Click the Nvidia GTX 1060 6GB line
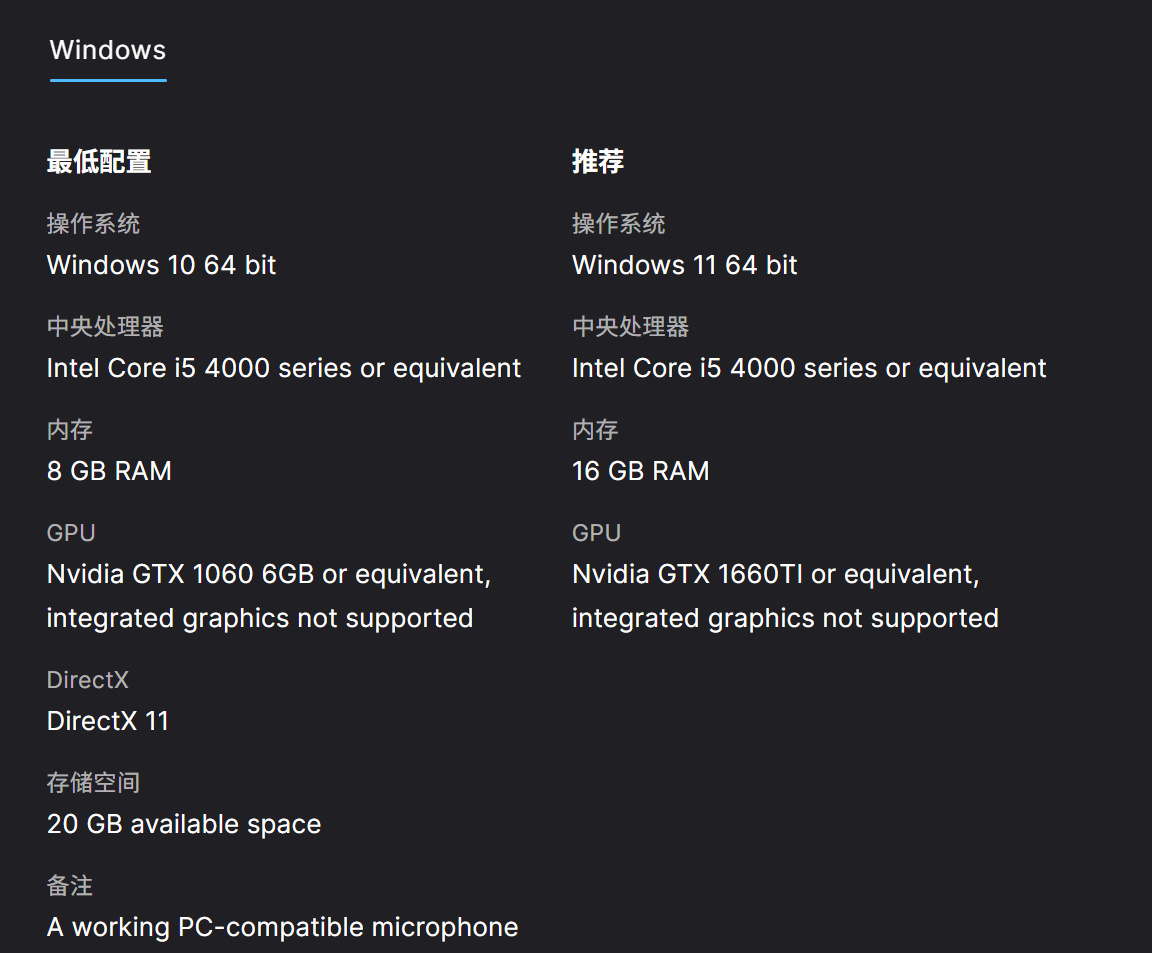 pos(268,575)
